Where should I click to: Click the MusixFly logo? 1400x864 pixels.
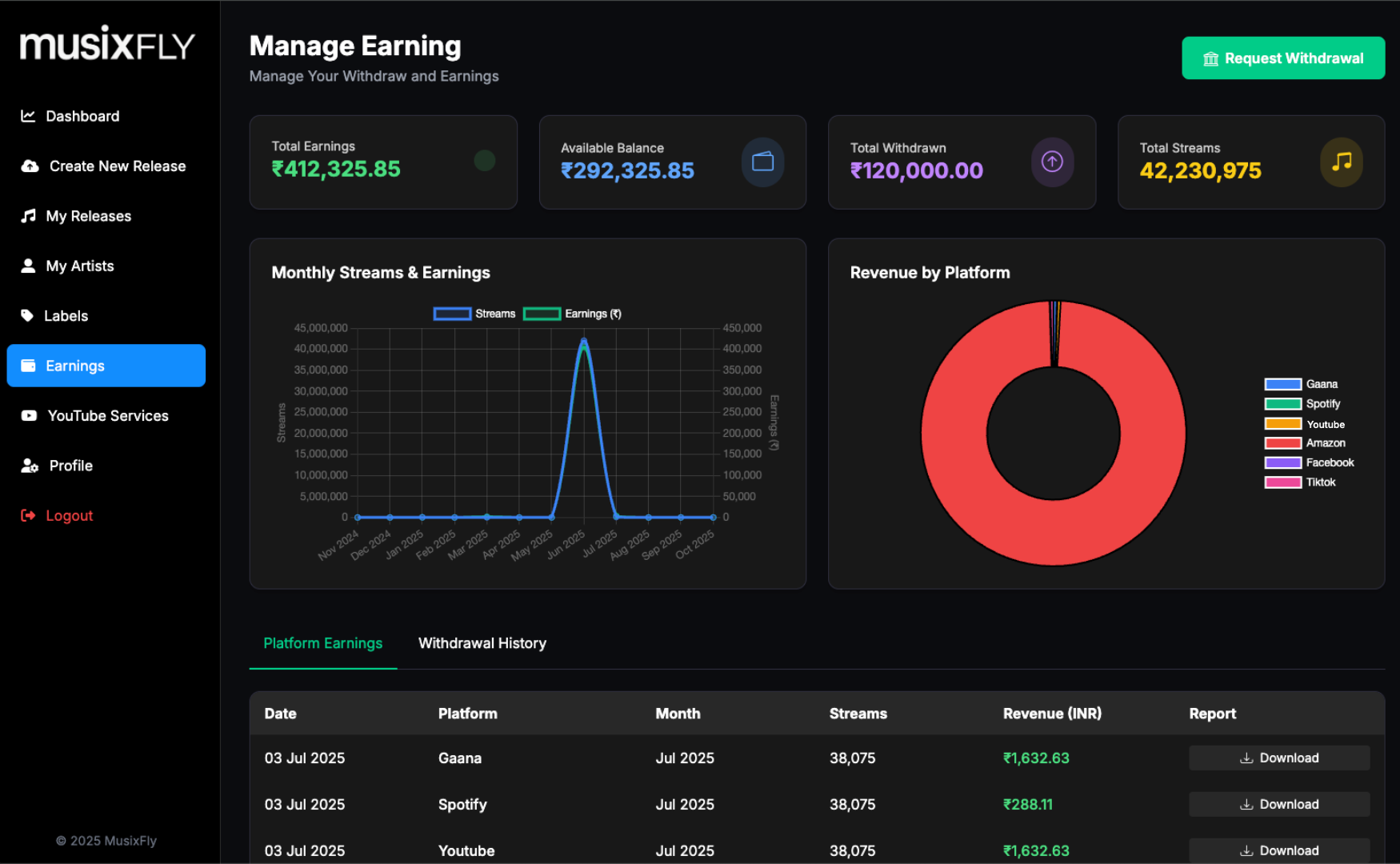point(107,45)
